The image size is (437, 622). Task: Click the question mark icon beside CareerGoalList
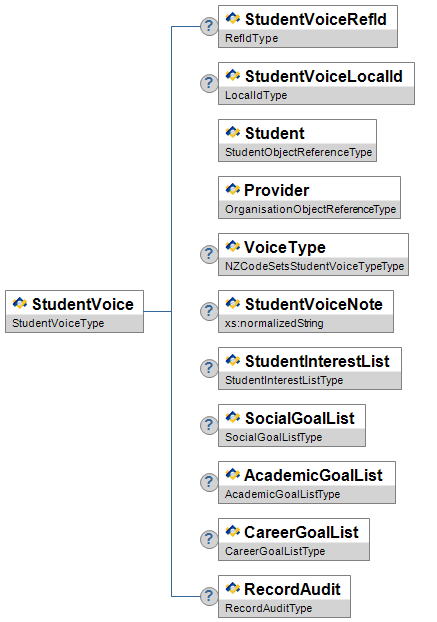pos(209,539)
